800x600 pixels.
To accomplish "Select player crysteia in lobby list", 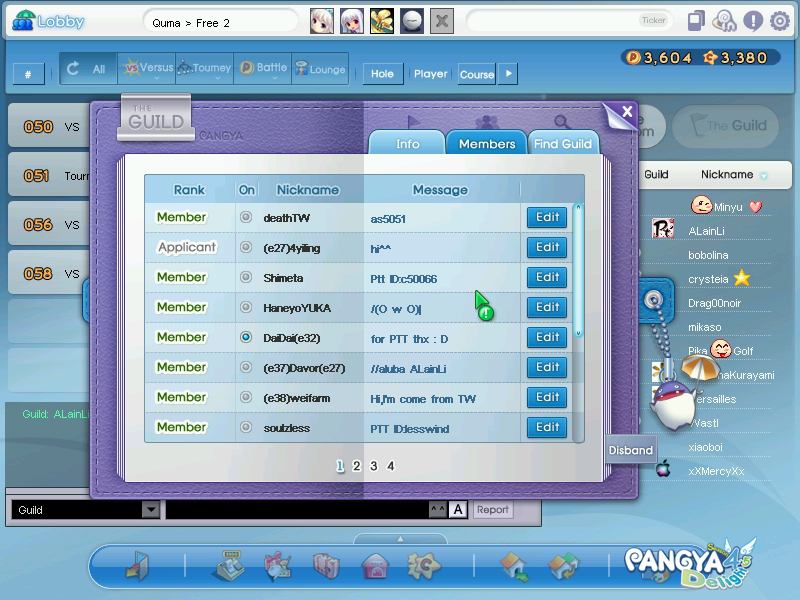I will [708, 279].
